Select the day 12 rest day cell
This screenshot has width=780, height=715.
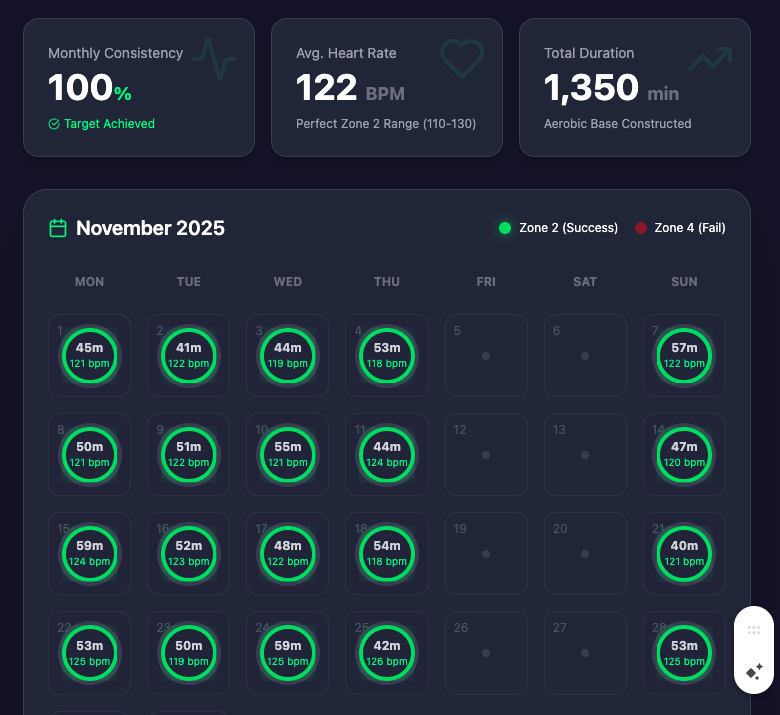coord(486,455)
